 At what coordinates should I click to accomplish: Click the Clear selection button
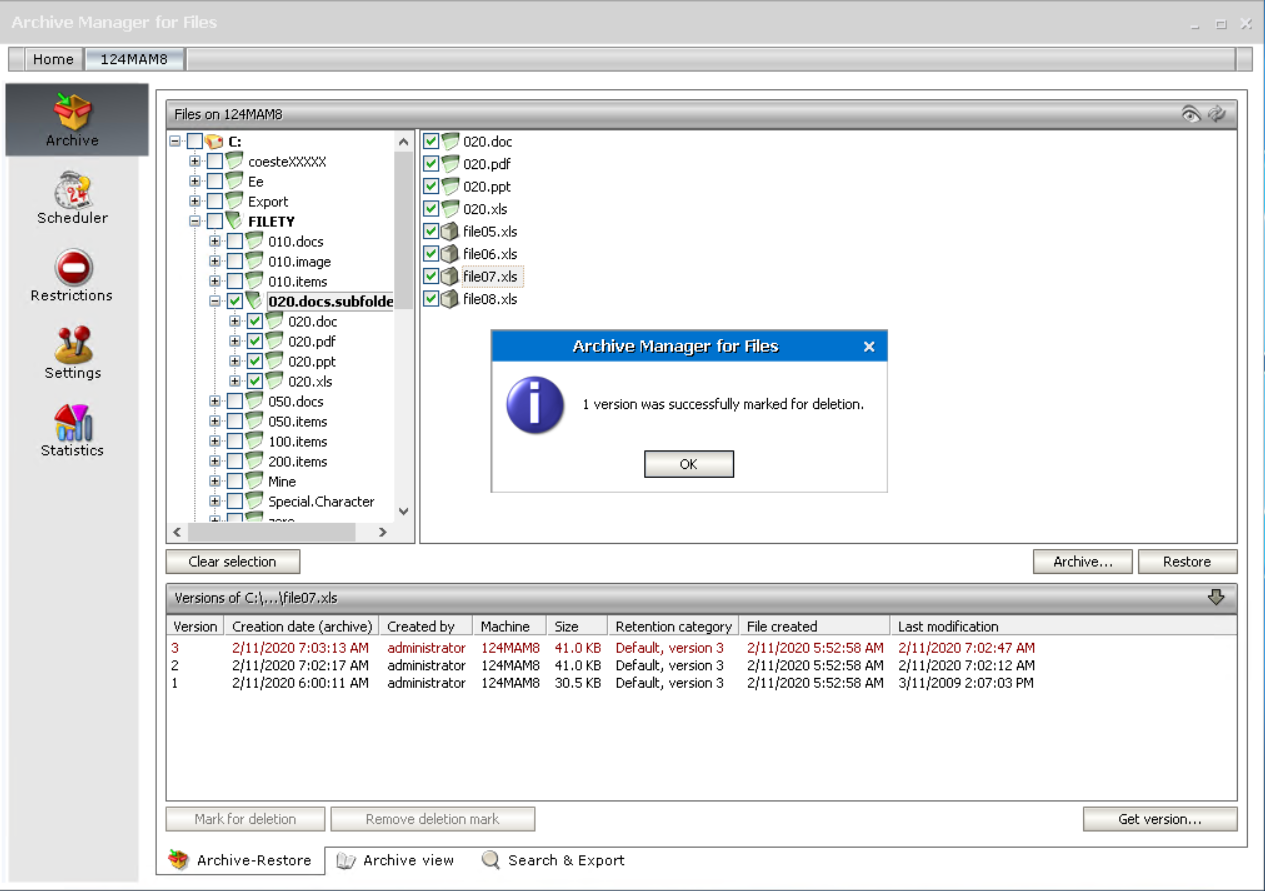232,562
